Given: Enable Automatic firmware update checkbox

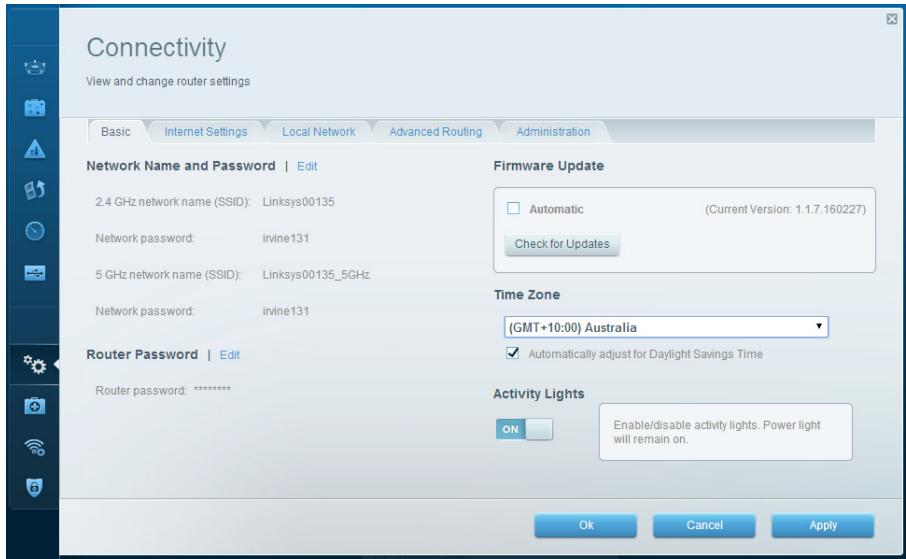Looking at the screenshot, I should (513, 208).
